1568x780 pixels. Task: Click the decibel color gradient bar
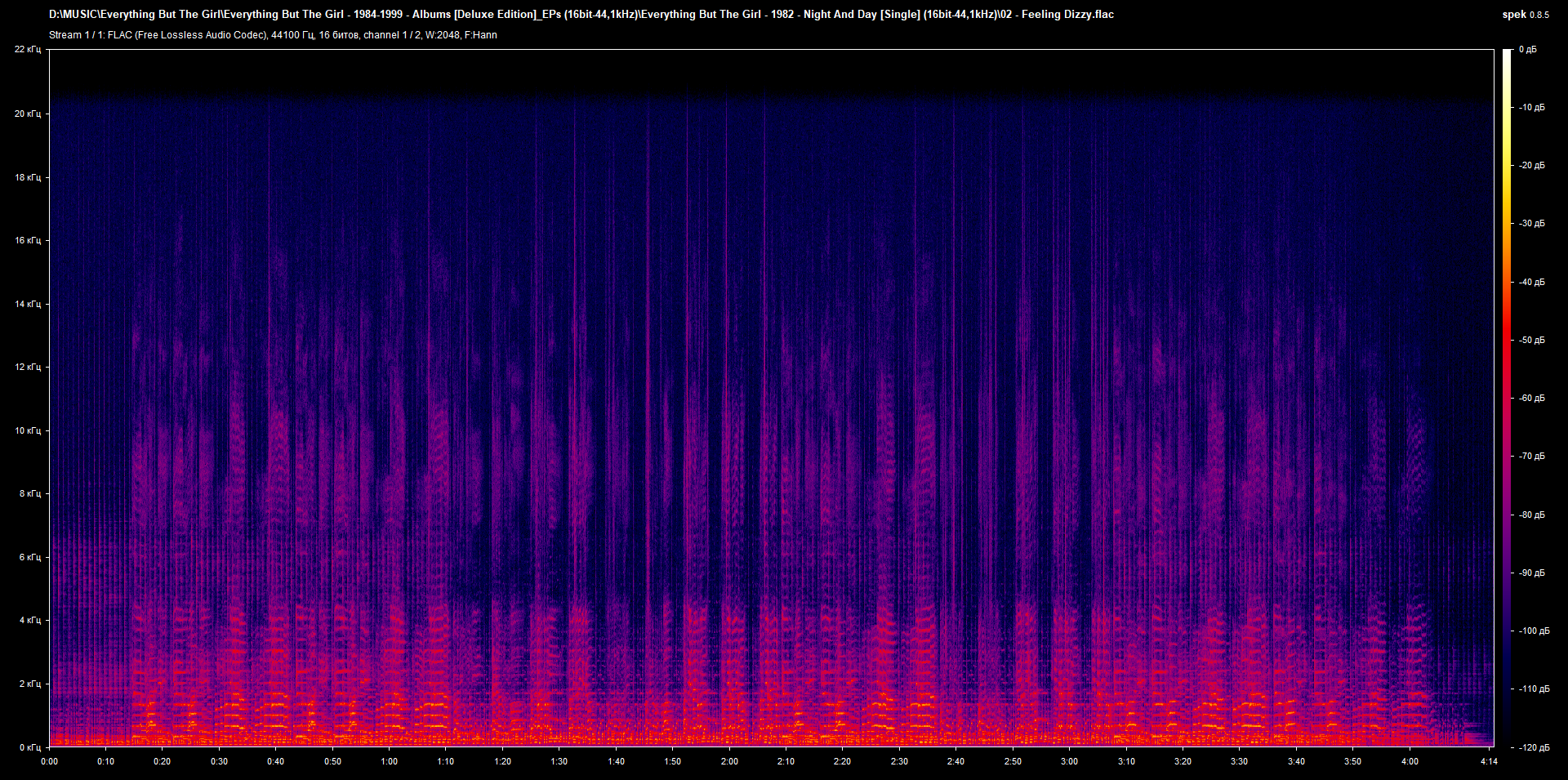coord(1507,398)
